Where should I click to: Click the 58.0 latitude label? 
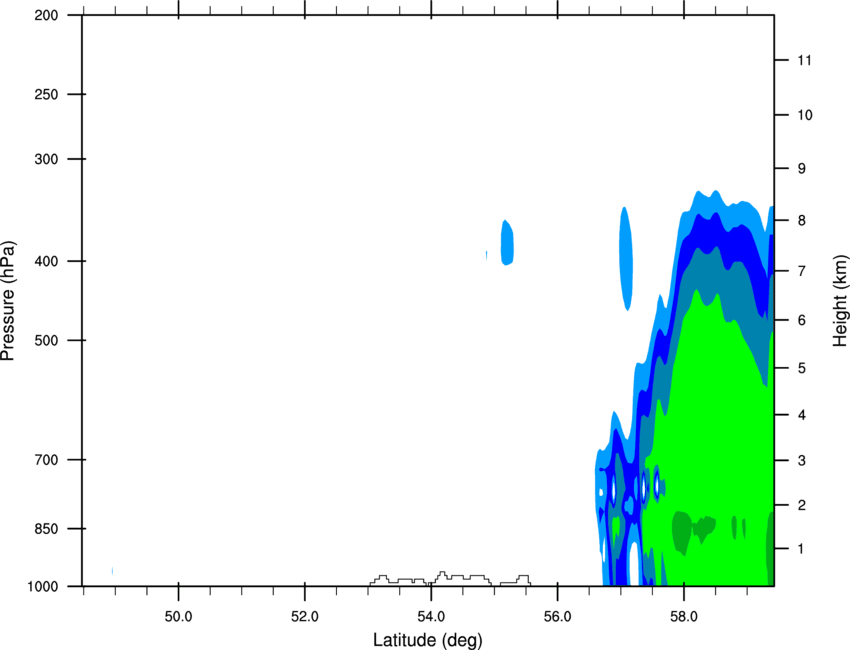pyautogui.click(x=684, y=617)
